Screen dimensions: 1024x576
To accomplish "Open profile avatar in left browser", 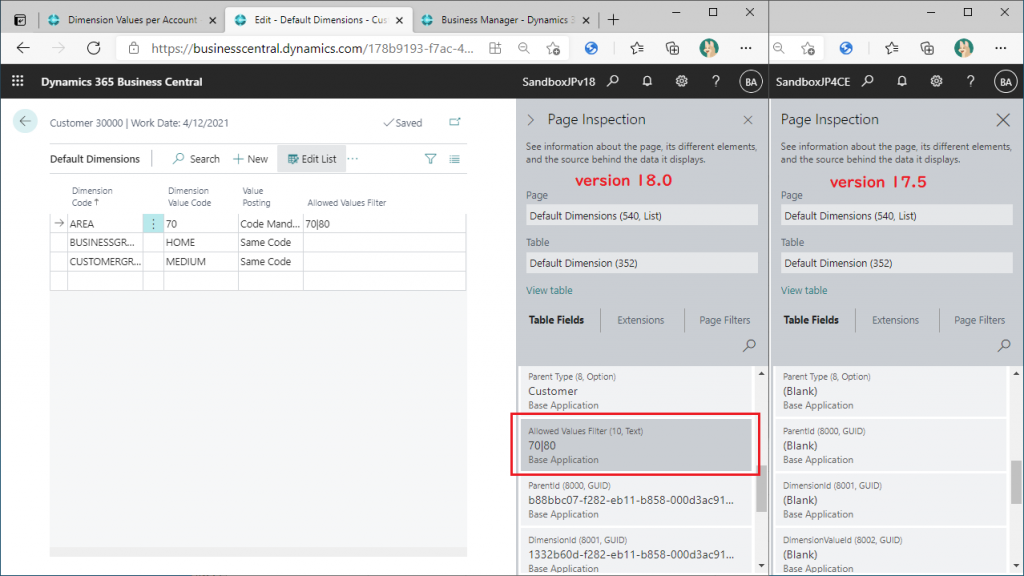I will pyautogui.click(x=709, y=48).
